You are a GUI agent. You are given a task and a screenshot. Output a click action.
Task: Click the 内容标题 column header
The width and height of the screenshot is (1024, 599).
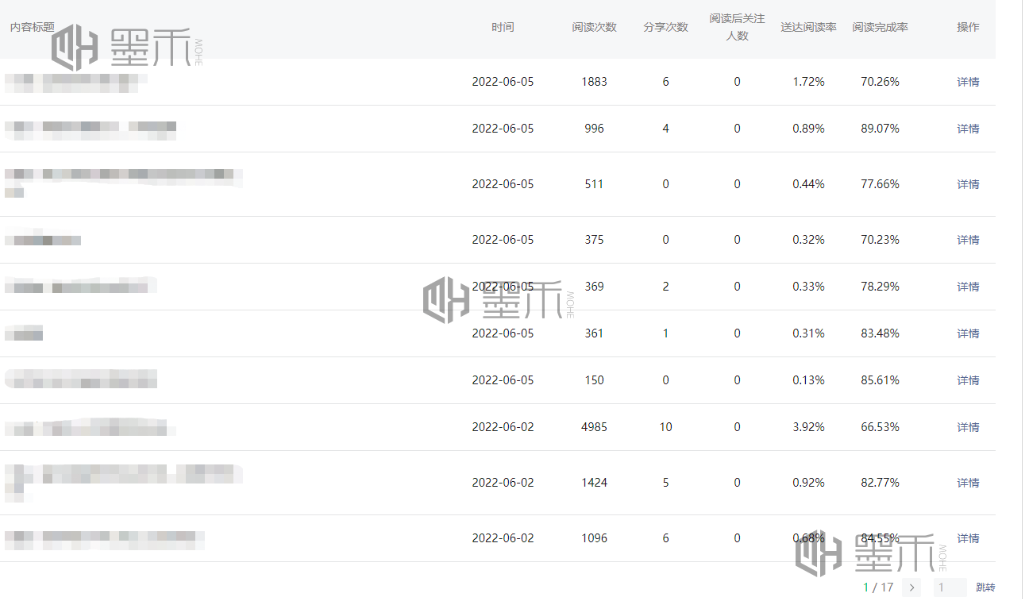[32, 28]
